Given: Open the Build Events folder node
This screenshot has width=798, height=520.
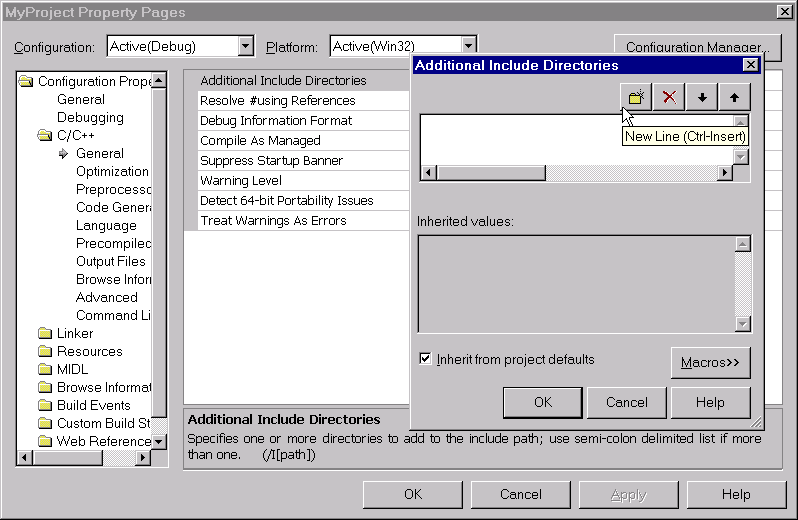Looking at the screenshot, I should coord(93,405).
